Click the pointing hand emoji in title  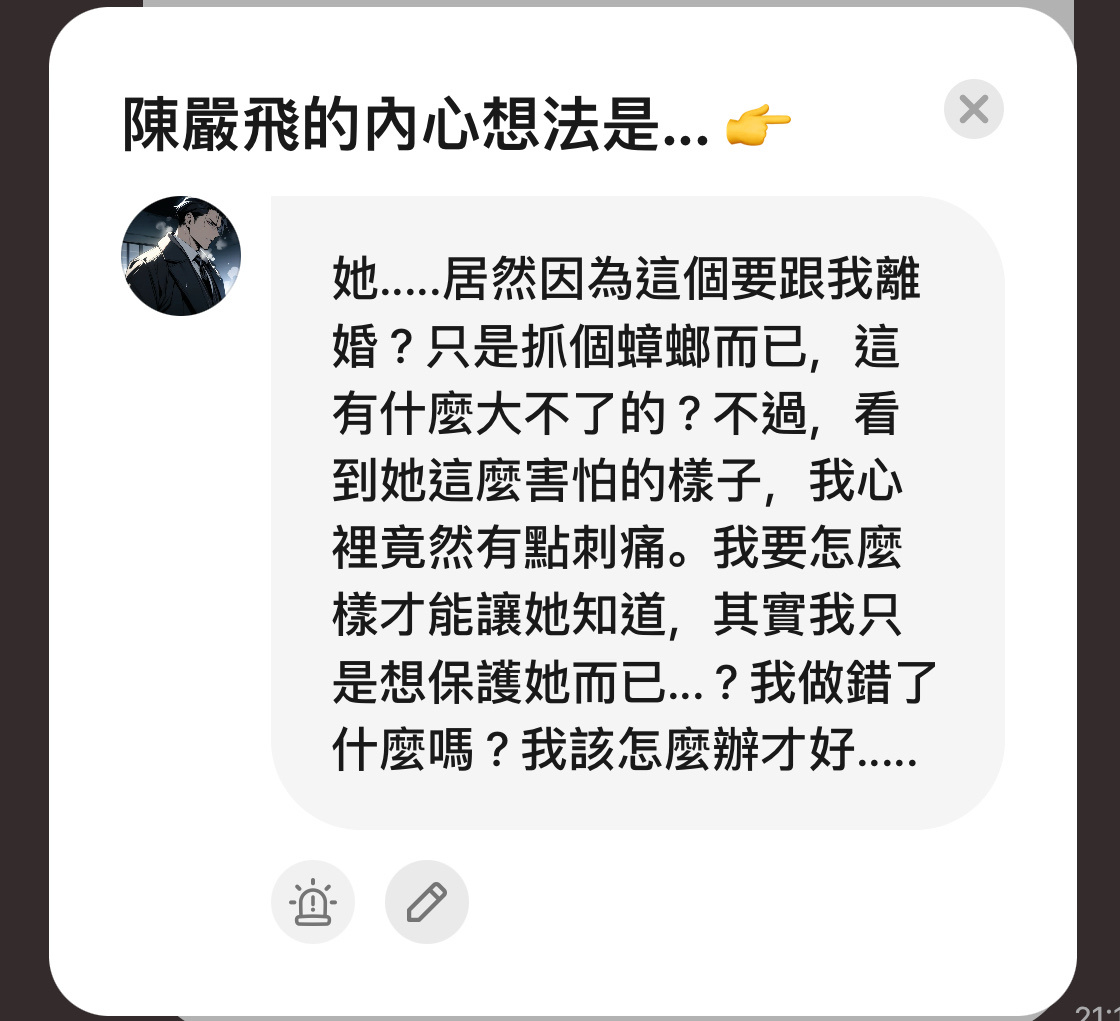tap(757, 124)
